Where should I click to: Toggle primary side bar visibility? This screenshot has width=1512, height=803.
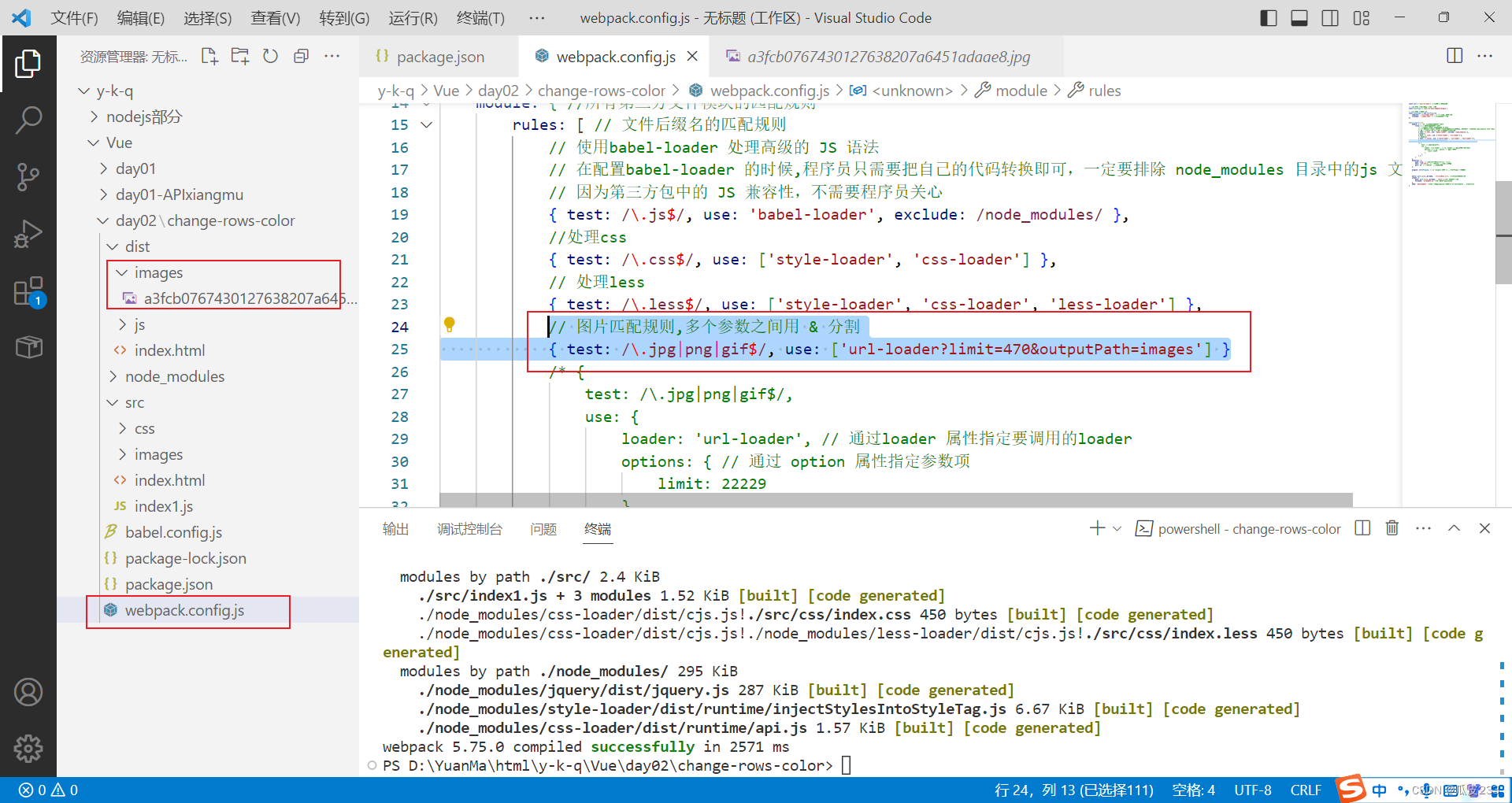tap(1269, 17)
